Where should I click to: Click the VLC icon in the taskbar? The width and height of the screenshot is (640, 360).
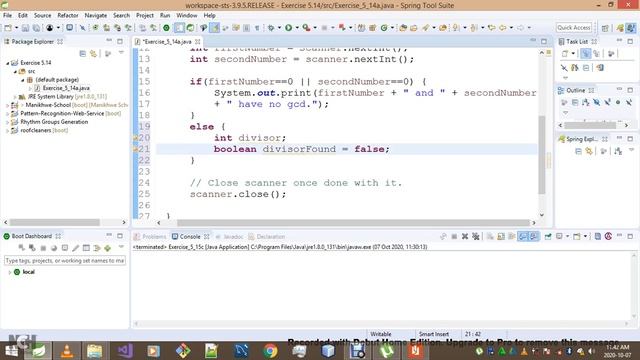(67, 351)
